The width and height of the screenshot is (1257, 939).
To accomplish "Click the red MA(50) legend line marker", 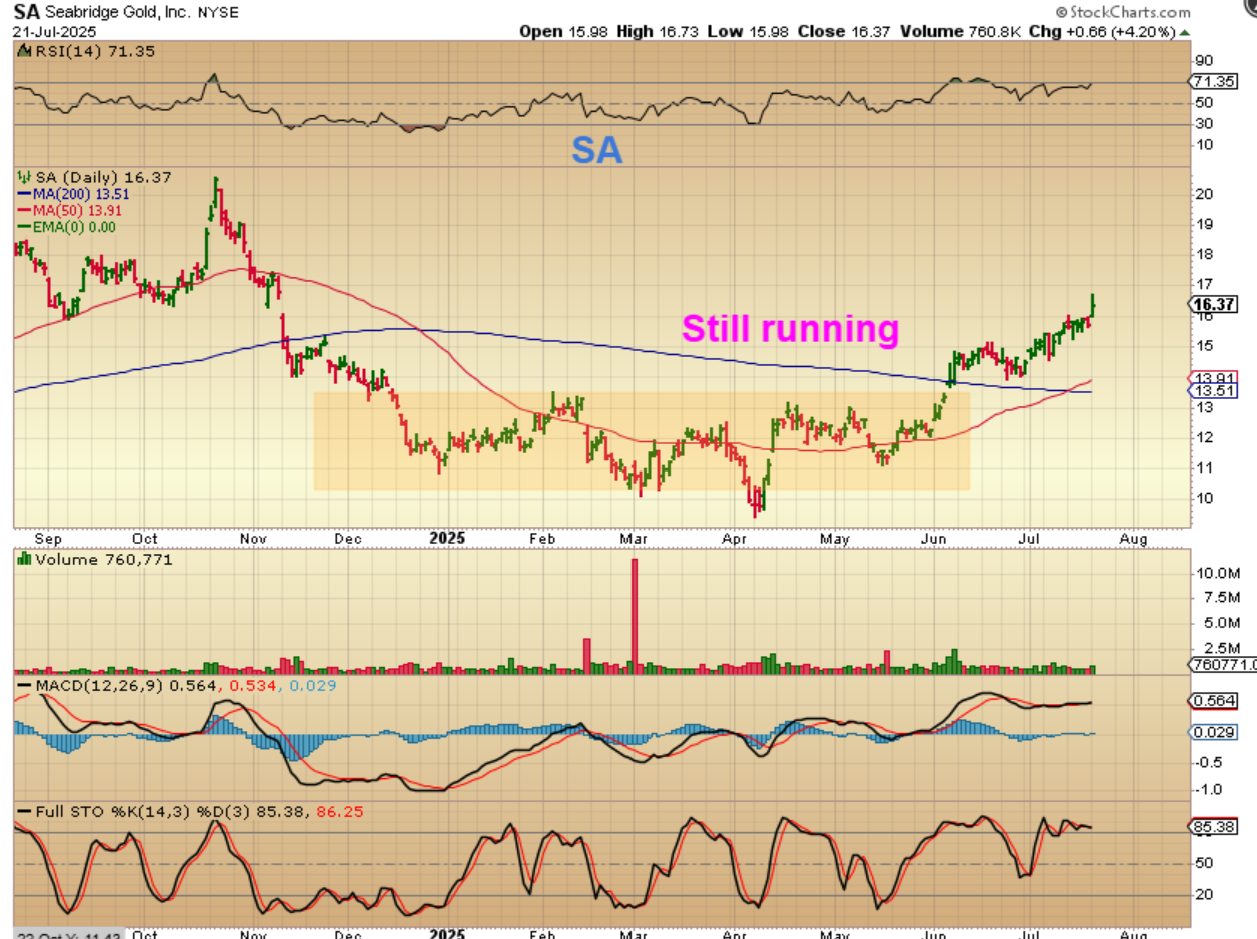I will click(24, 211).
